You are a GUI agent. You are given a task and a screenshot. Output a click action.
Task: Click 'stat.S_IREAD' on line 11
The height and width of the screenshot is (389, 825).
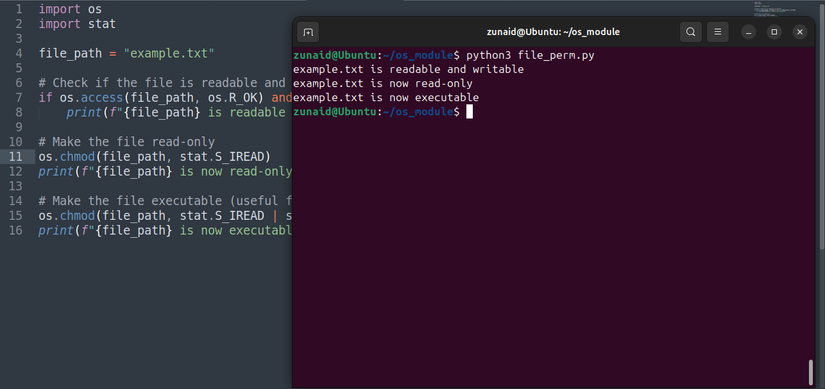point(222,156)
